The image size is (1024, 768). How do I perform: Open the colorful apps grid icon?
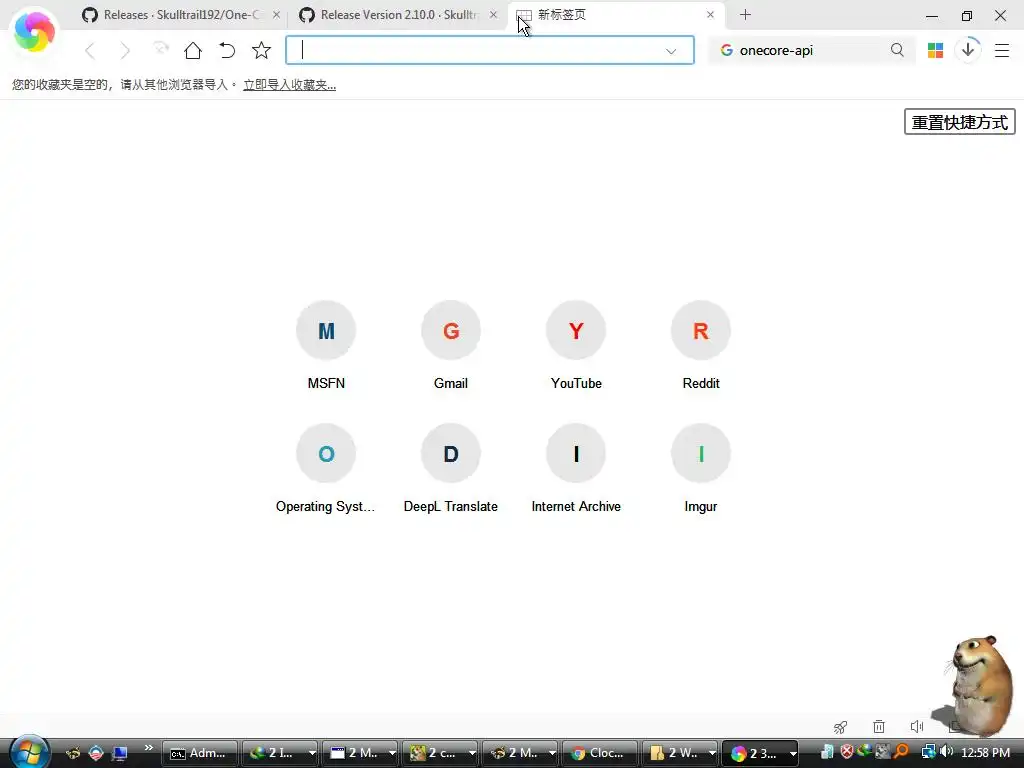(x=935, y=50)
